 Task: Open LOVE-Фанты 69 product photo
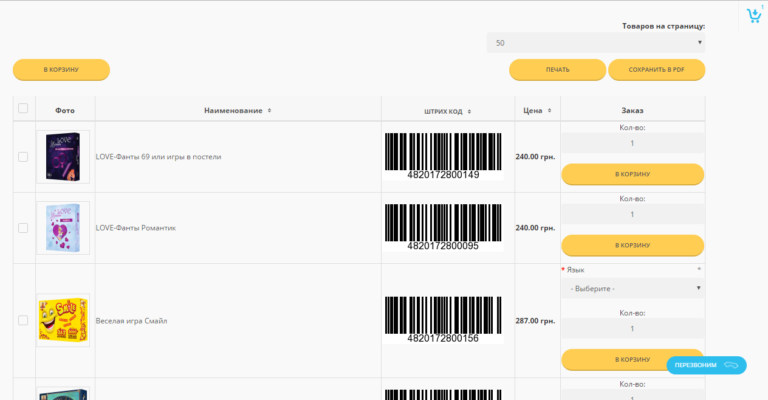pyautogui.click(x=63, y=157)
